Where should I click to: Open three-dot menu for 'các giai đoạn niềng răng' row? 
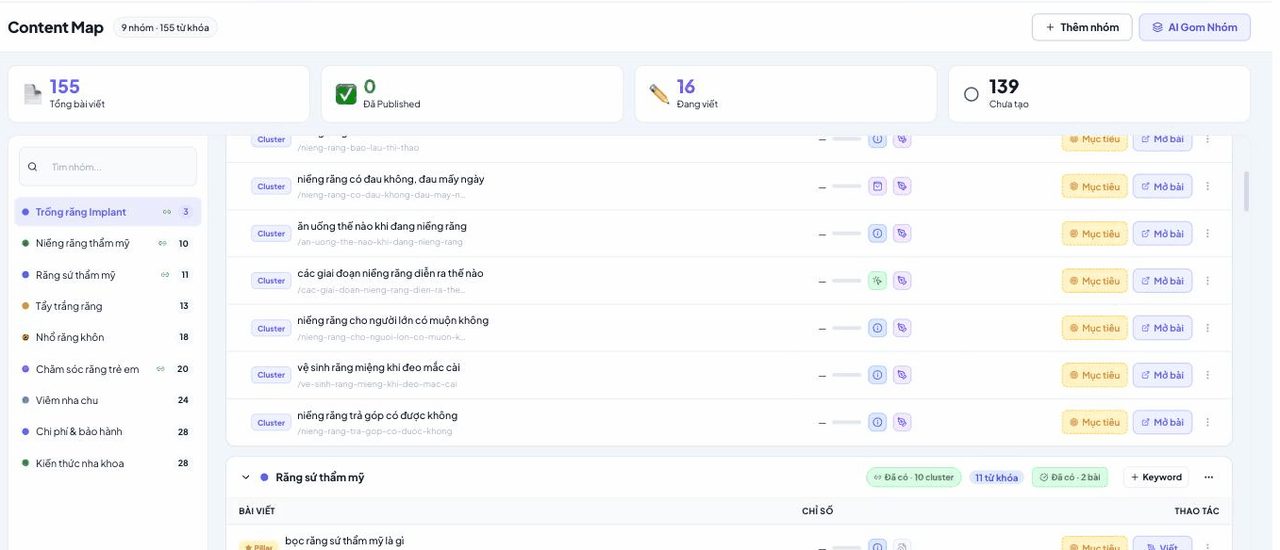coord(1207,281)
